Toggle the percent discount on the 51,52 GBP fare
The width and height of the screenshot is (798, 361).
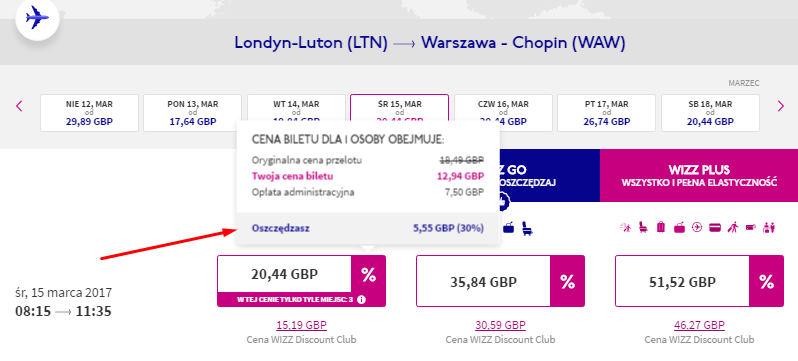click(766, 281)
